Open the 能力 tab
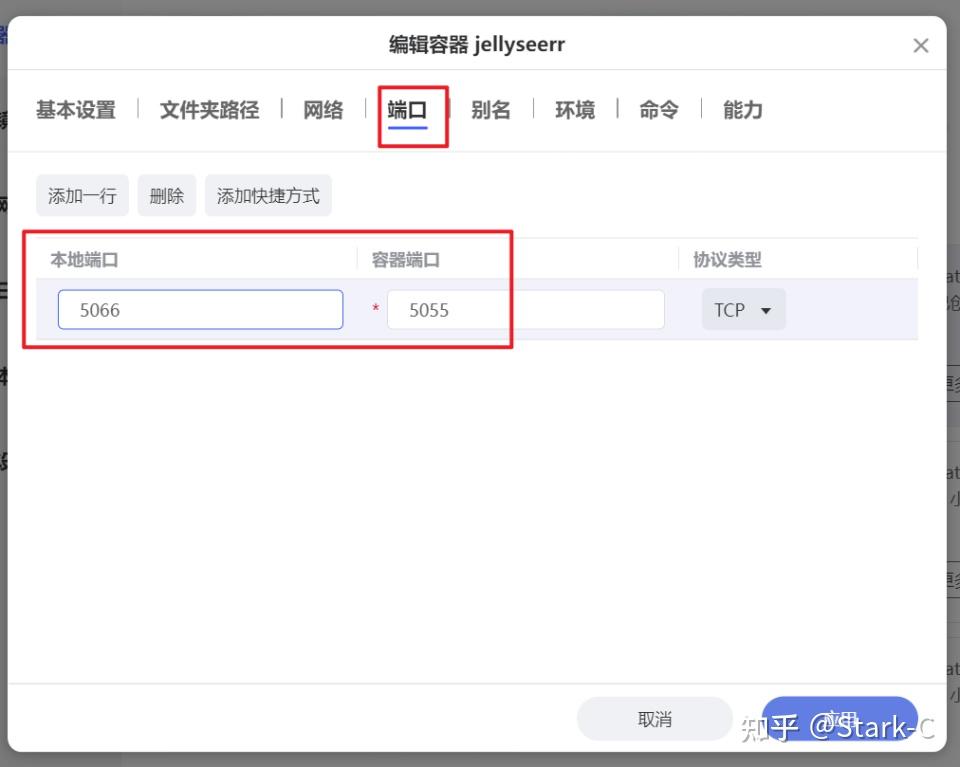Viewport: 960px width, 767px height. 741,110
